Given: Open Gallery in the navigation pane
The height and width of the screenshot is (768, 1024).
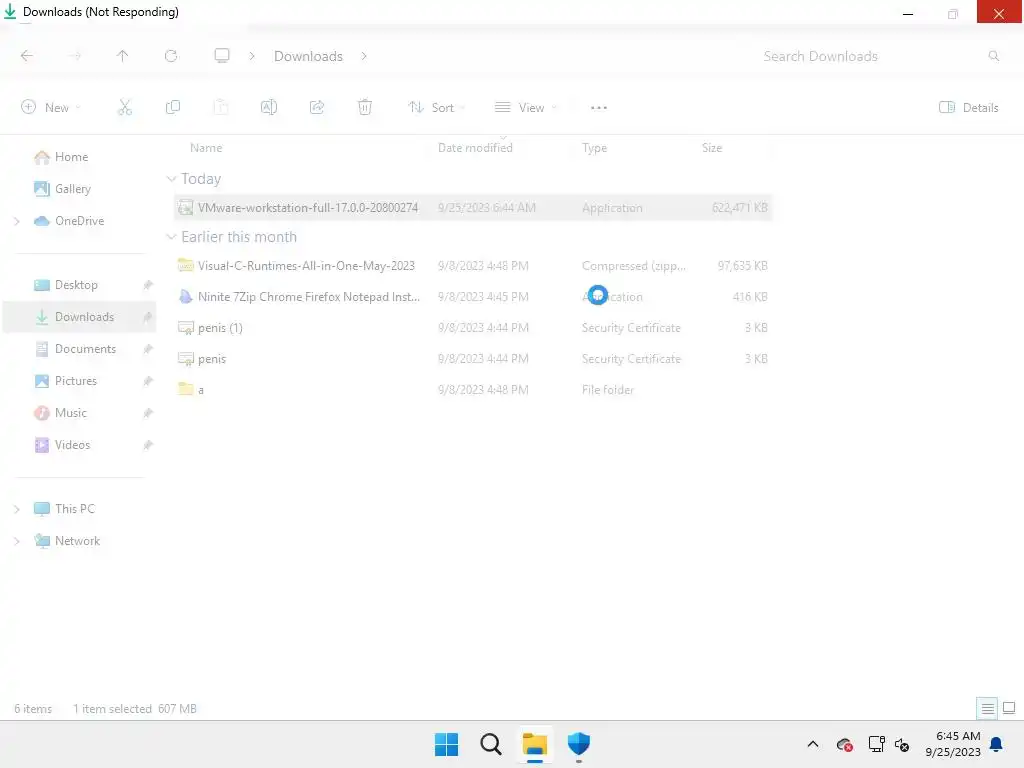Looking at the screenshot, I should pos(72,189).
